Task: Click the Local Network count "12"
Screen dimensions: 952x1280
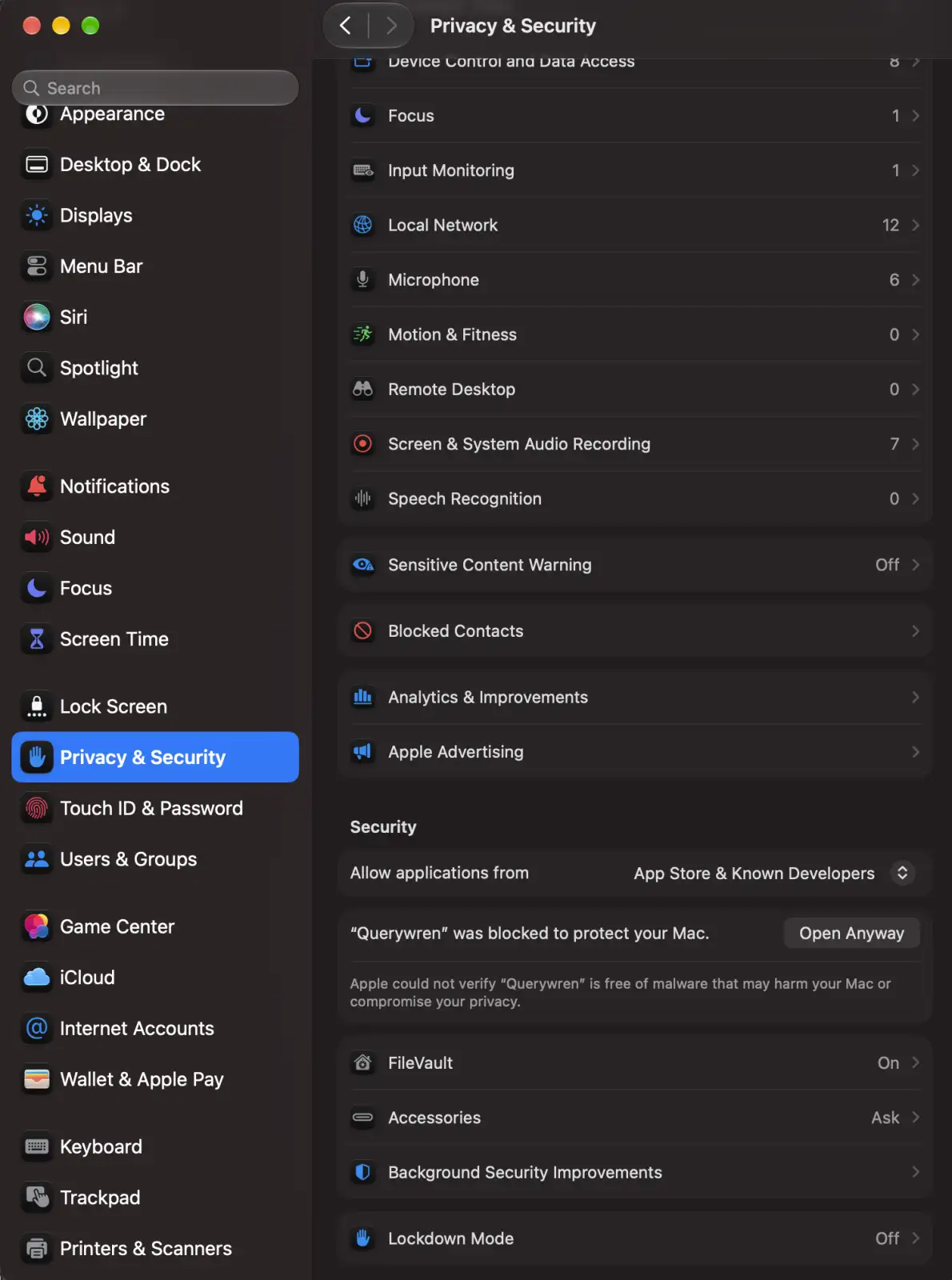Action: click(x=890, y=226)
